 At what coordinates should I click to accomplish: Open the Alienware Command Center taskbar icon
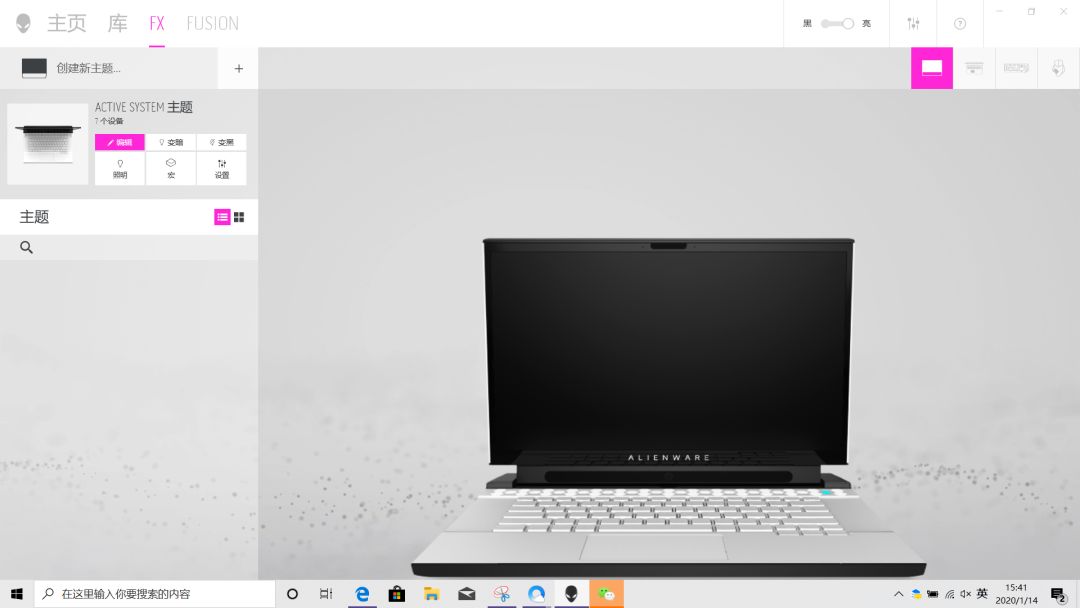[571, 594]
